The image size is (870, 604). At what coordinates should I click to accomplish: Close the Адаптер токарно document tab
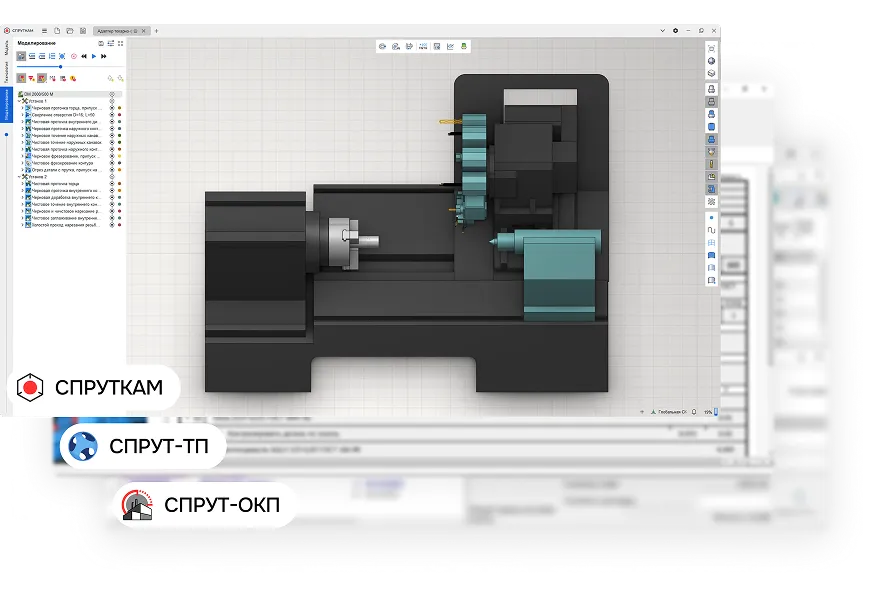pyautogui.click(x=144, y=31)
